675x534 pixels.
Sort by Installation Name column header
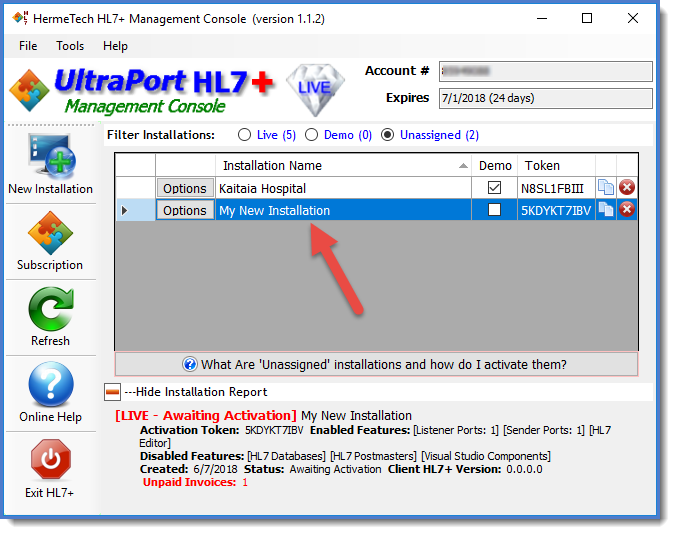pyautogui.click(x=343, y=165)
